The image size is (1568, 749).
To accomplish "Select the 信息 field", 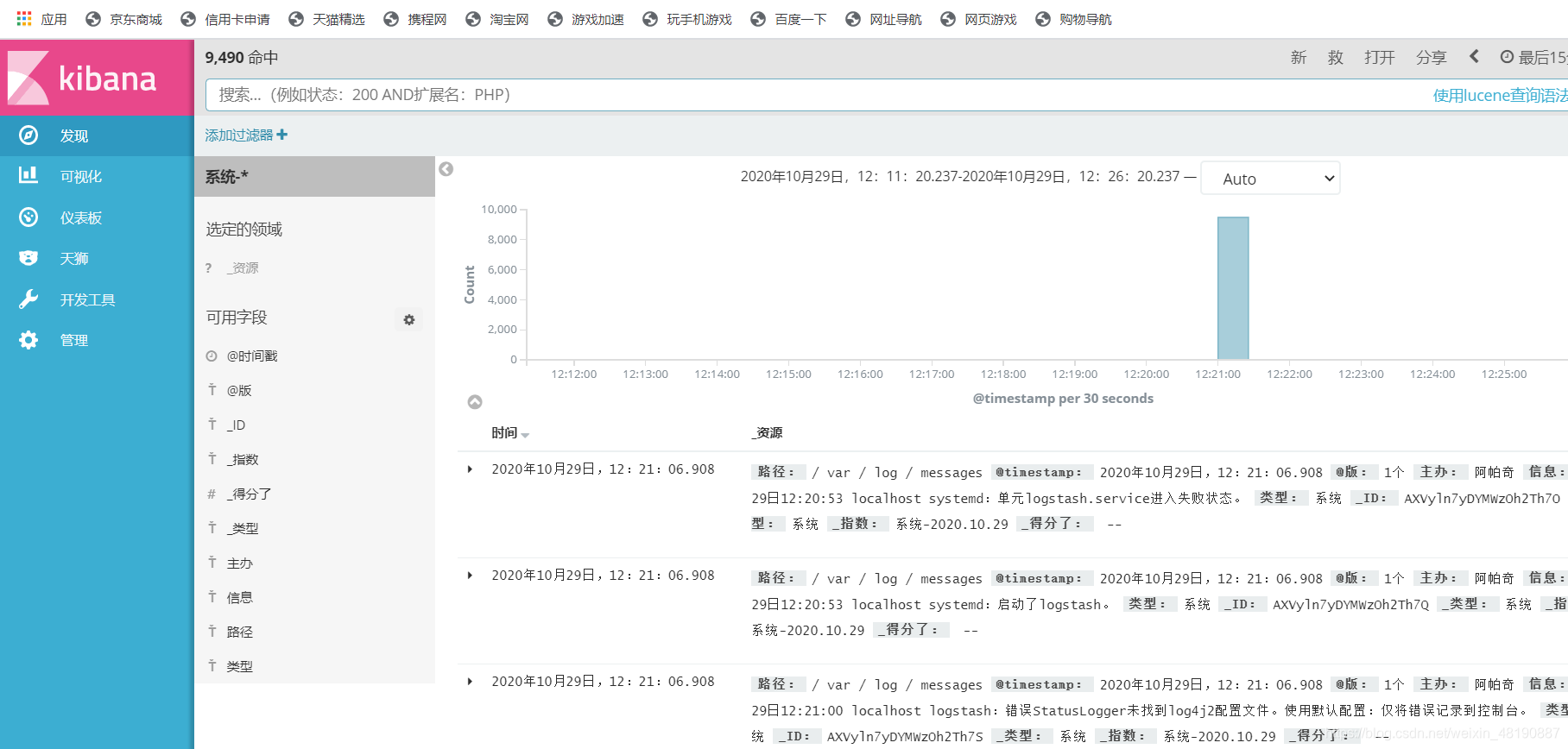I will 240,598.
